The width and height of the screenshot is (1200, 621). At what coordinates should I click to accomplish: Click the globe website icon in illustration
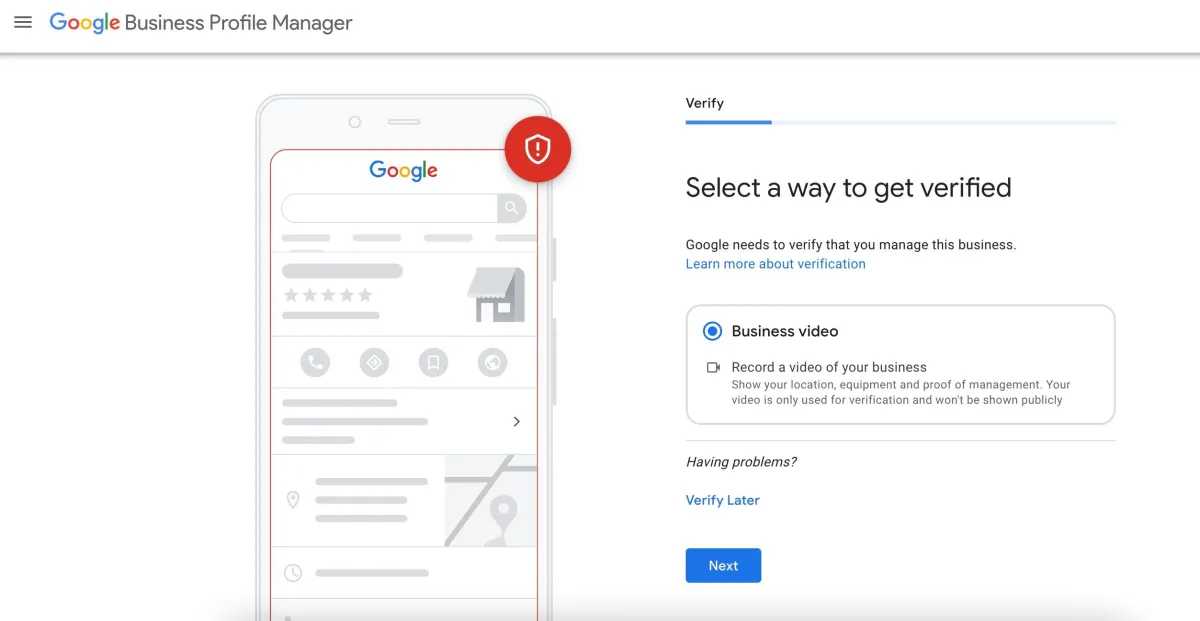[492, 362]
